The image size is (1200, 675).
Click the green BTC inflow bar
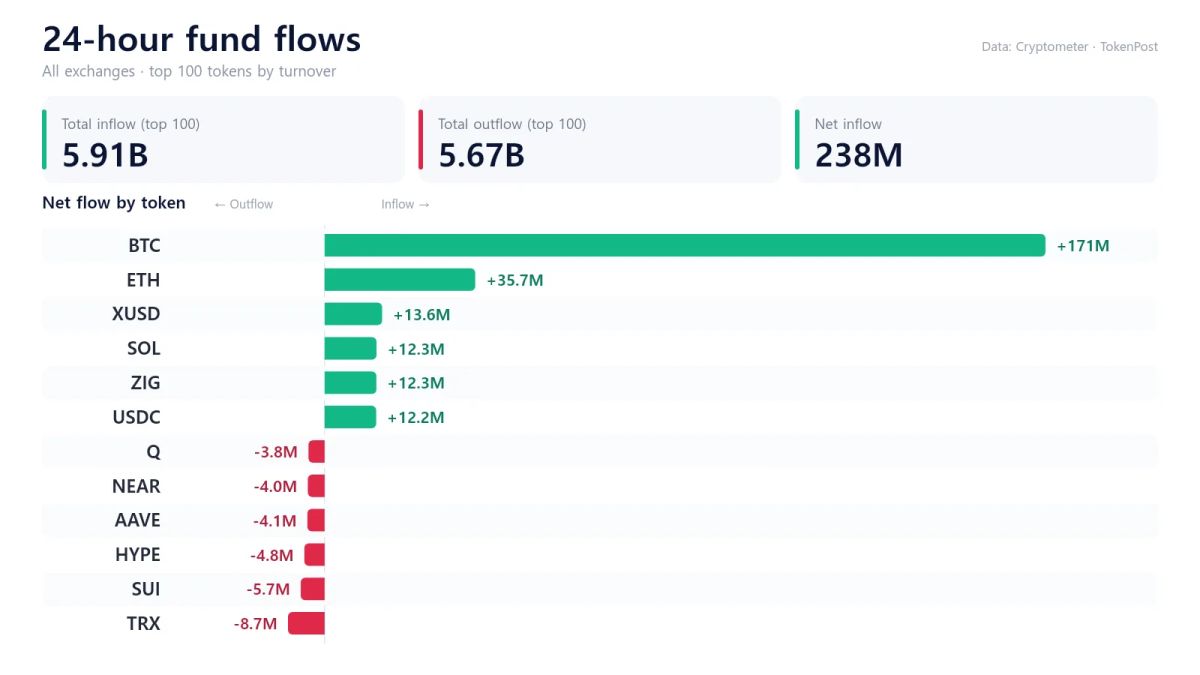[685, 245]
